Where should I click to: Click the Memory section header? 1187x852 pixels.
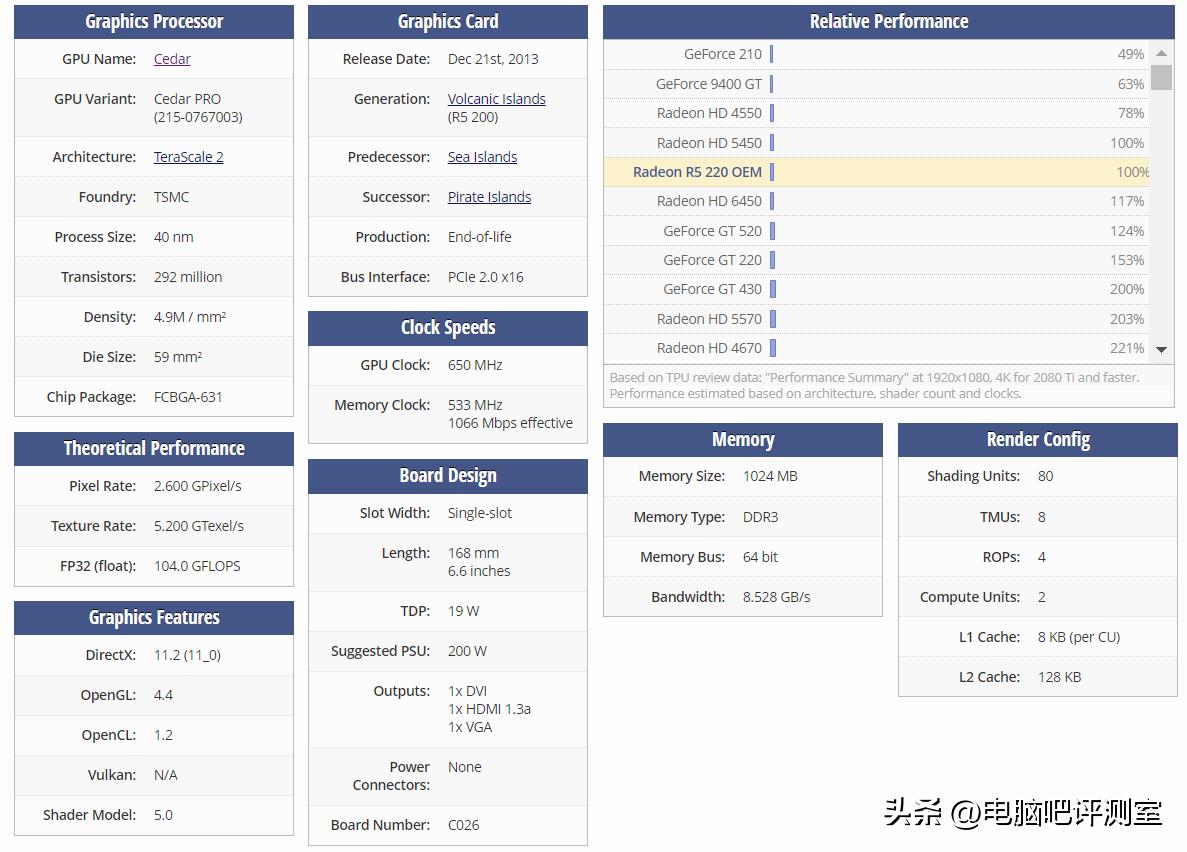coord(743,439)
